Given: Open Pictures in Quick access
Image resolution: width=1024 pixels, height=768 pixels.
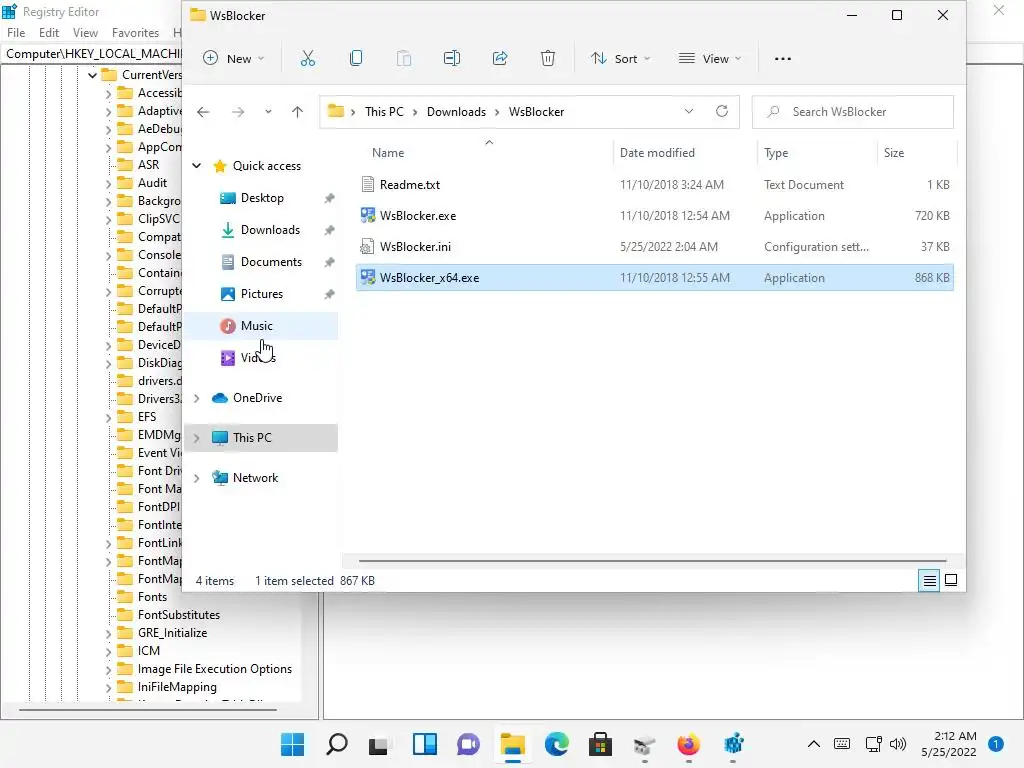Looking at the screenshot, I should tap(261, 294).
